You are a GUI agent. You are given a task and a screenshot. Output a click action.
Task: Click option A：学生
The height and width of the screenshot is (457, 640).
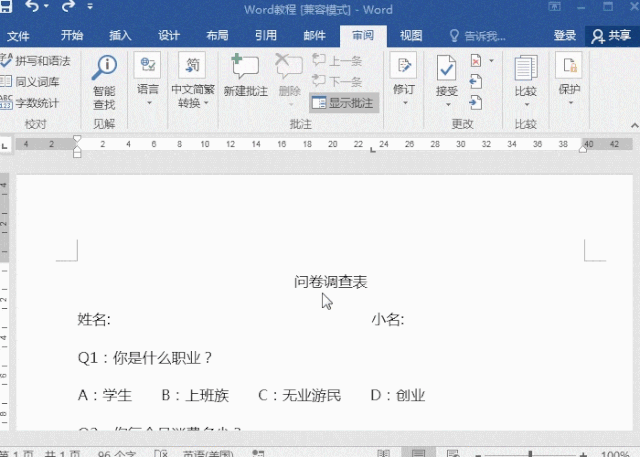coord(105,395)
